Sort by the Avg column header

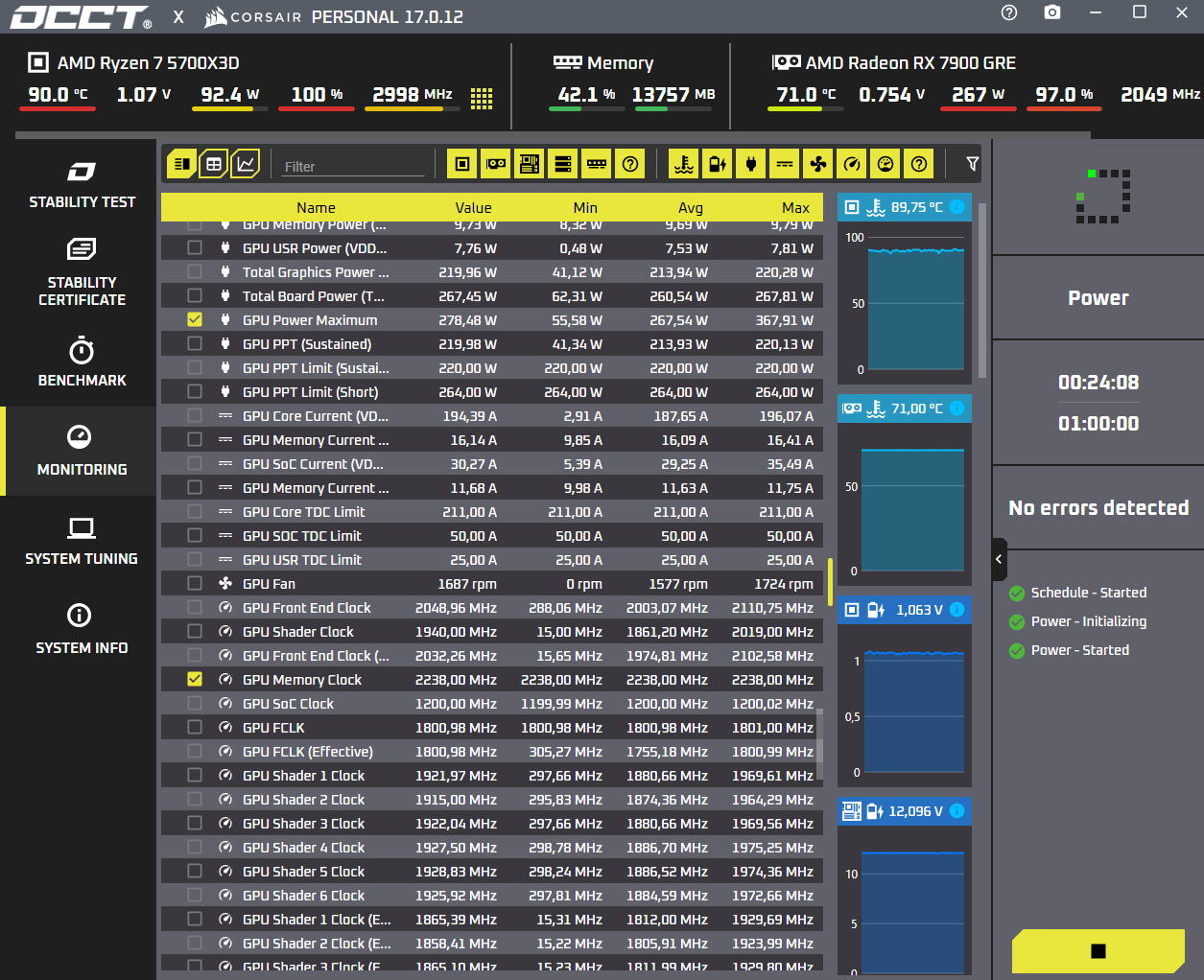pos(691,207)
